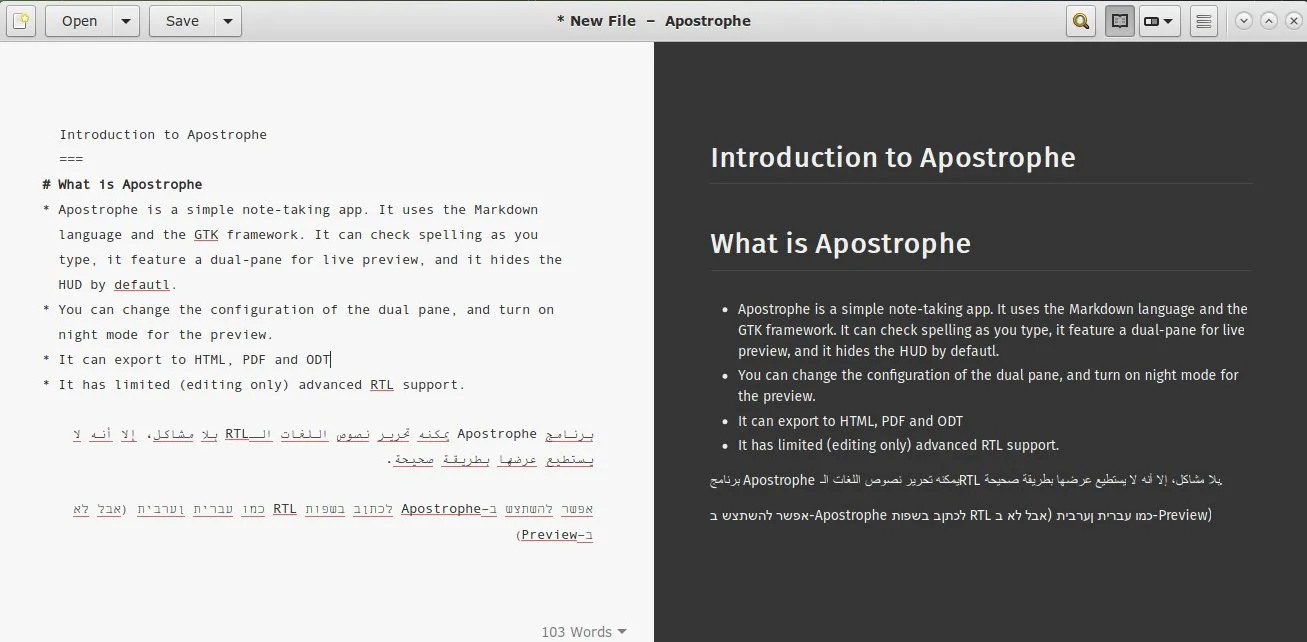Click the Open button
Viewport: 1307px width, 642px height.
(x=80, y=20)
